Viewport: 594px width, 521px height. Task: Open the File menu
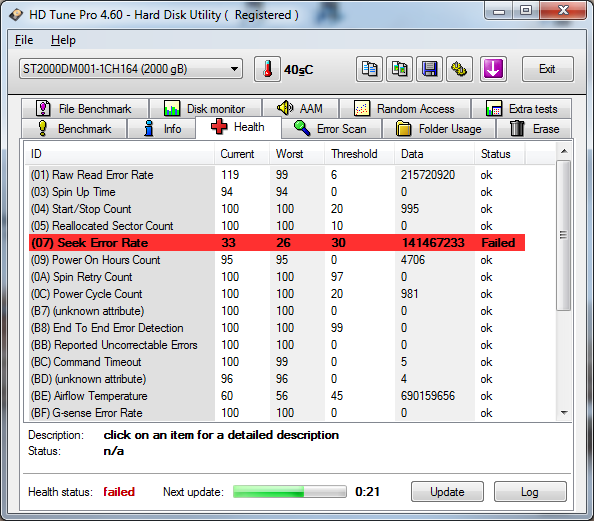tap(24, 40)
